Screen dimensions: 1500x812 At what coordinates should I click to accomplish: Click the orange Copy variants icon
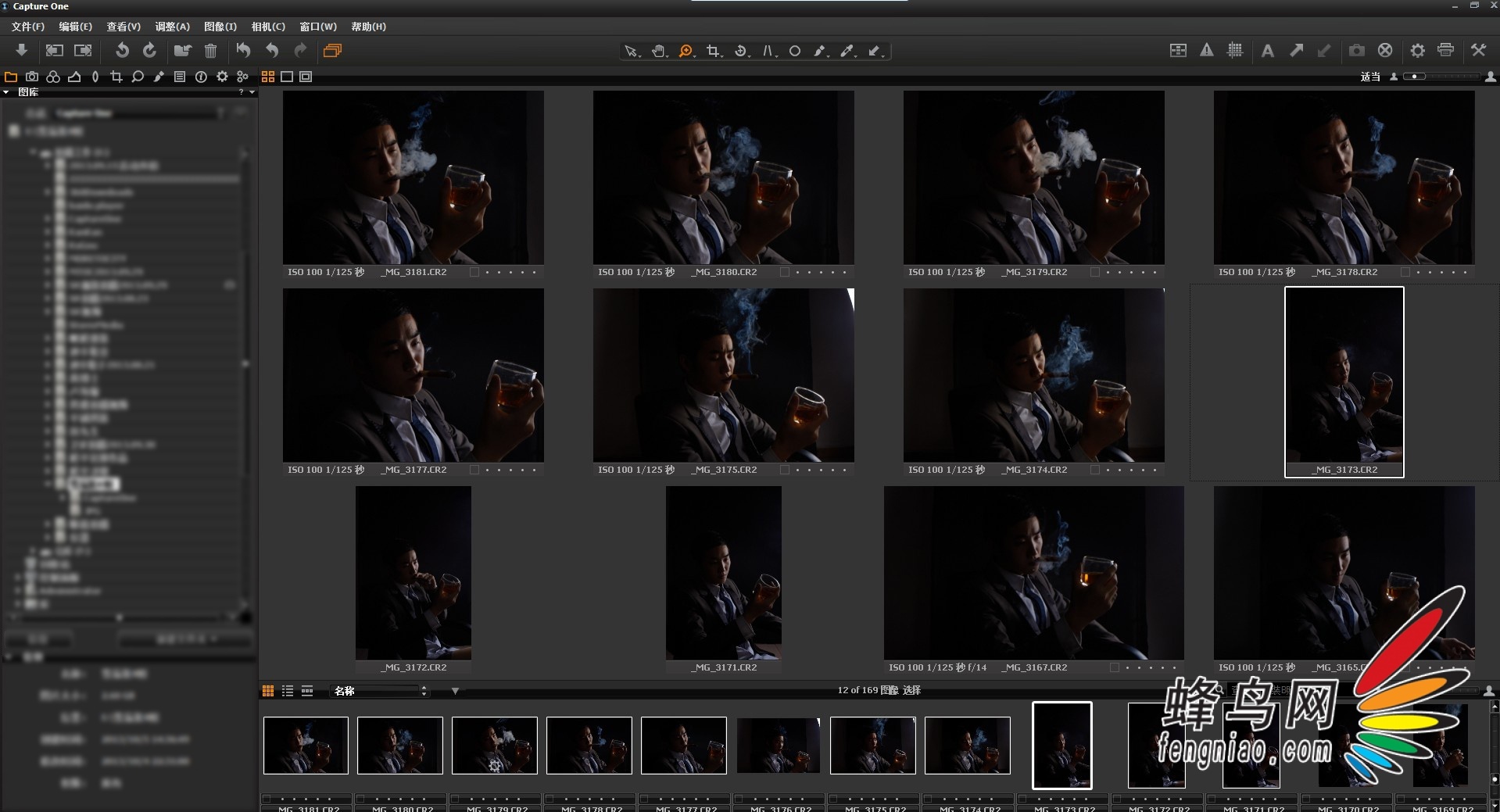pyautogui.click(x=332, y=51)
